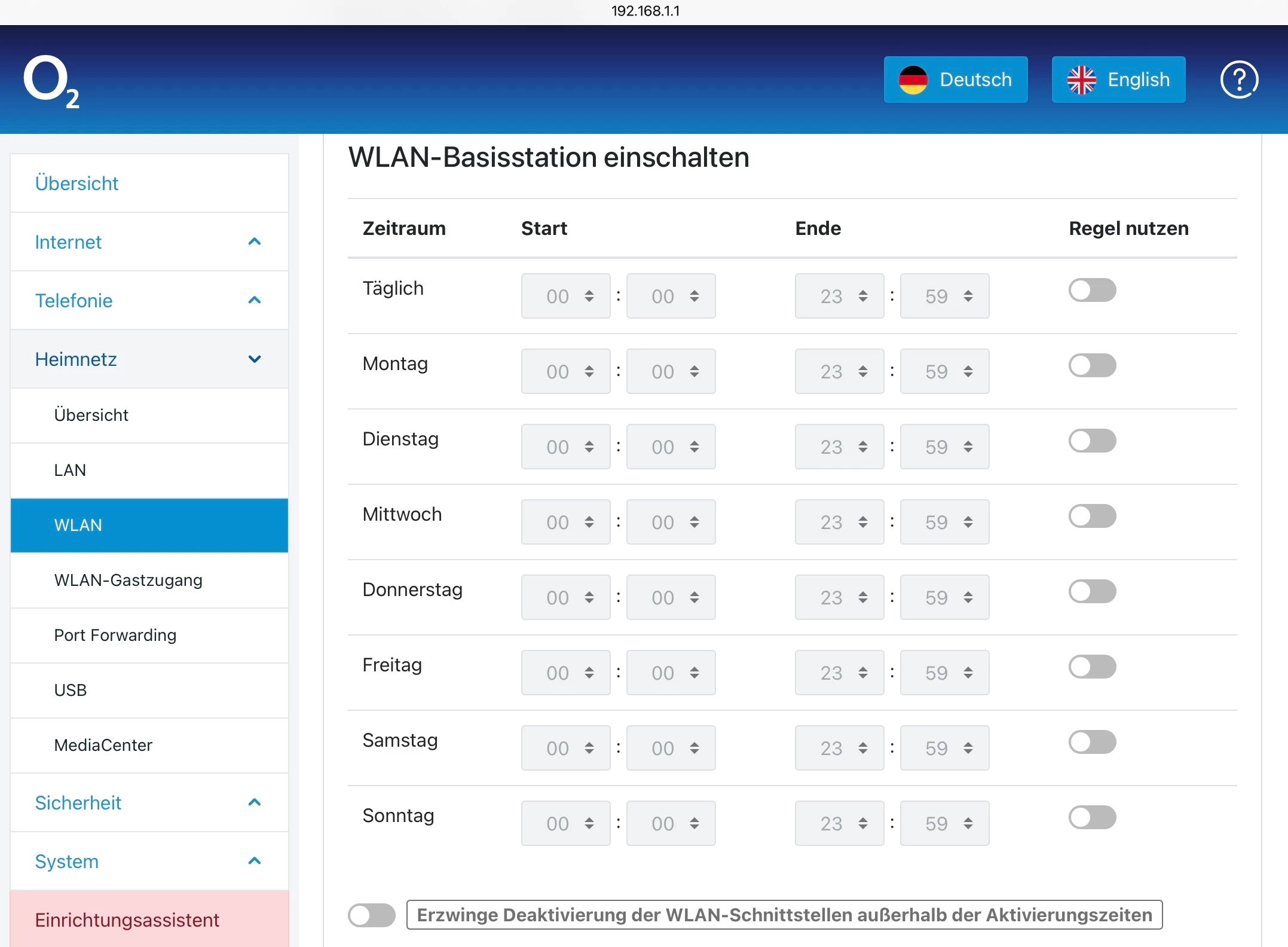Open WLAN-Gastzugang in sidebar
This screenshot has height=947, width=1288.
tap(128, 580)
